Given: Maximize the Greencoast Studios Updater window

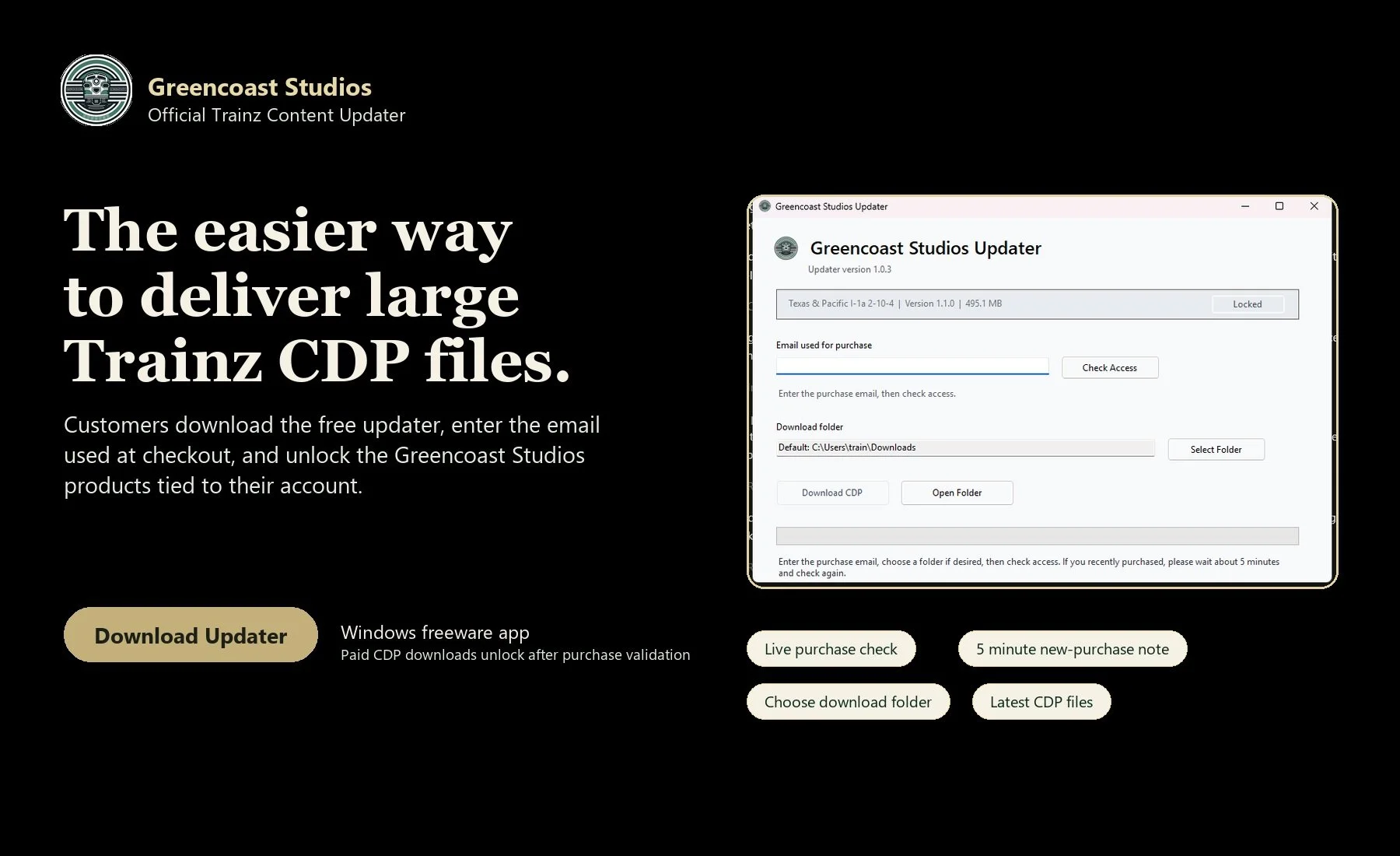Looking at the screenshot, I should 1279,206.
